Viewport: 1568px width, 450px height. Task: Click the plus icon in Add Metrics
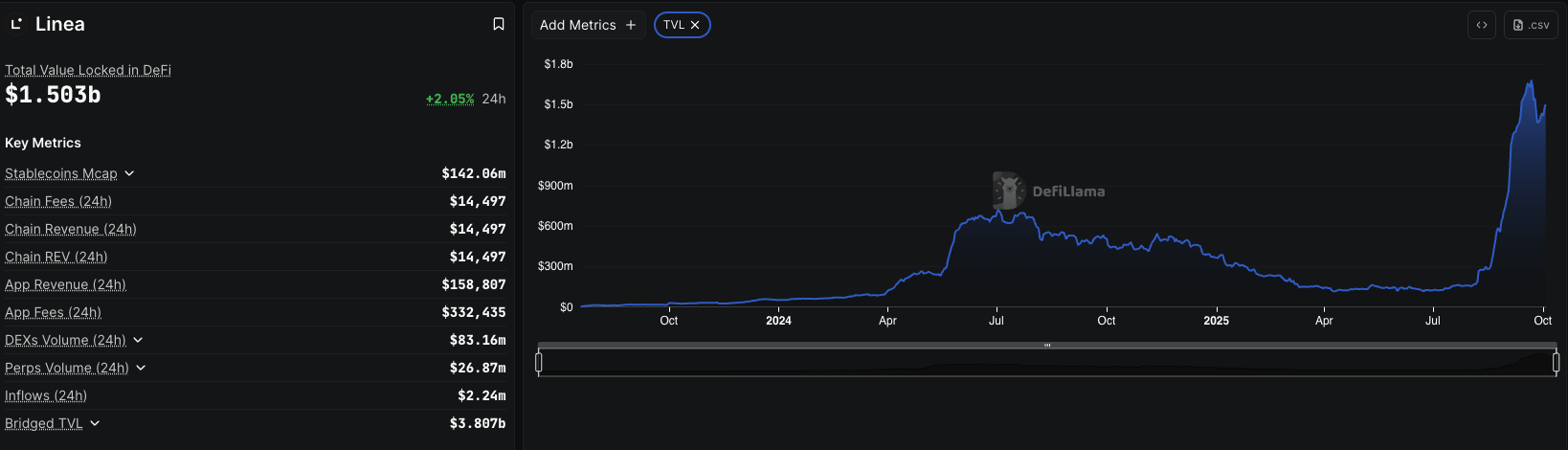click(630, 25)
